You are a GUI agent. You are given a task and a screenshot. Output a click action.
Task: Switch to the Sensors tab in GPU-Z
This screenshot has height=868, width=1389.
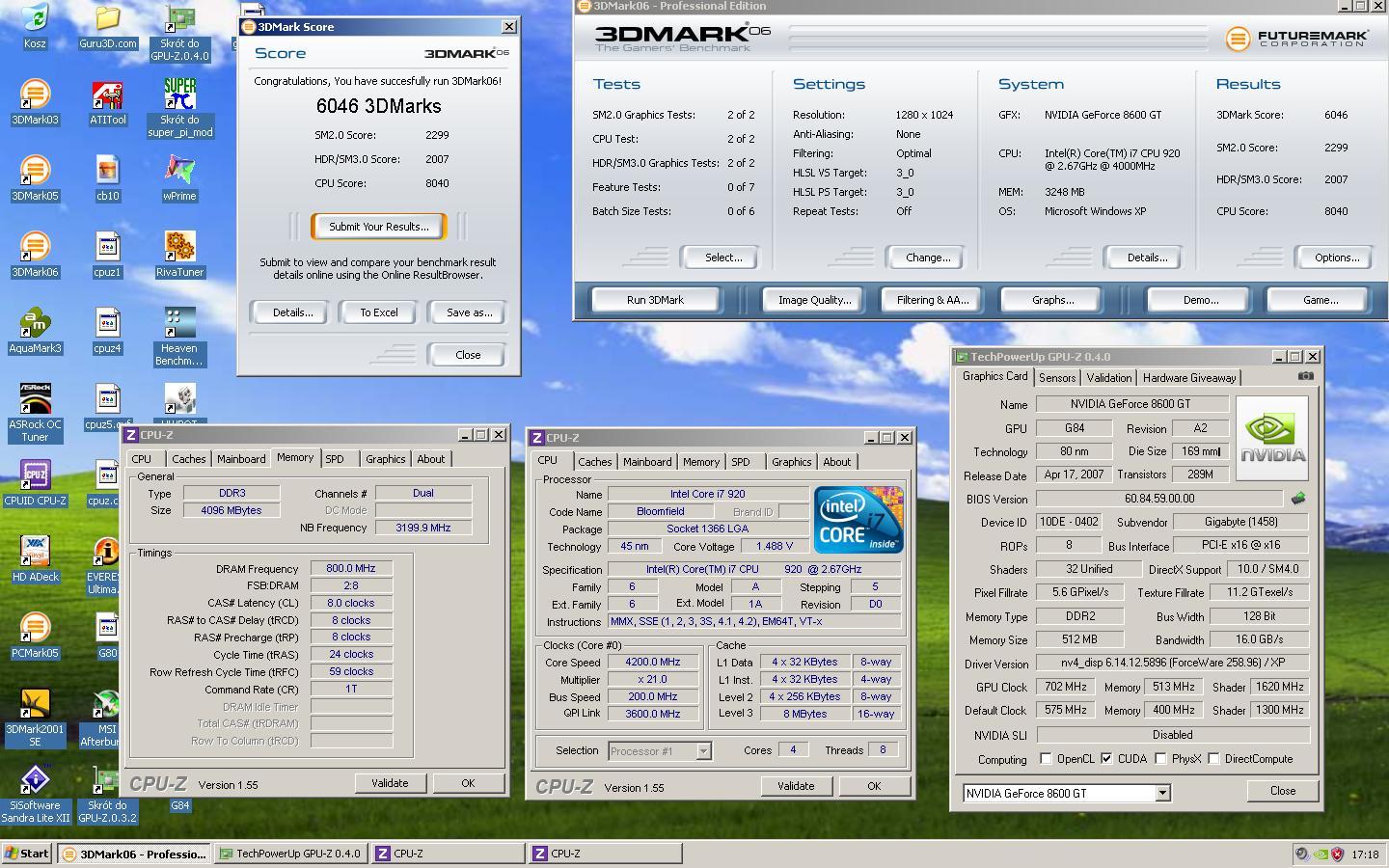(1057, 378)
